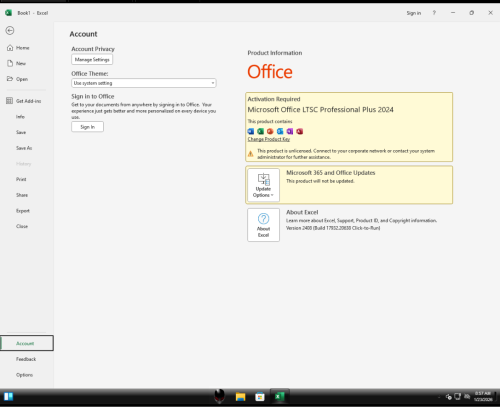Choose Close in the backstage menu
Image resolution: width=500 pixels, height=407 pixels.
tap(22, 226)
